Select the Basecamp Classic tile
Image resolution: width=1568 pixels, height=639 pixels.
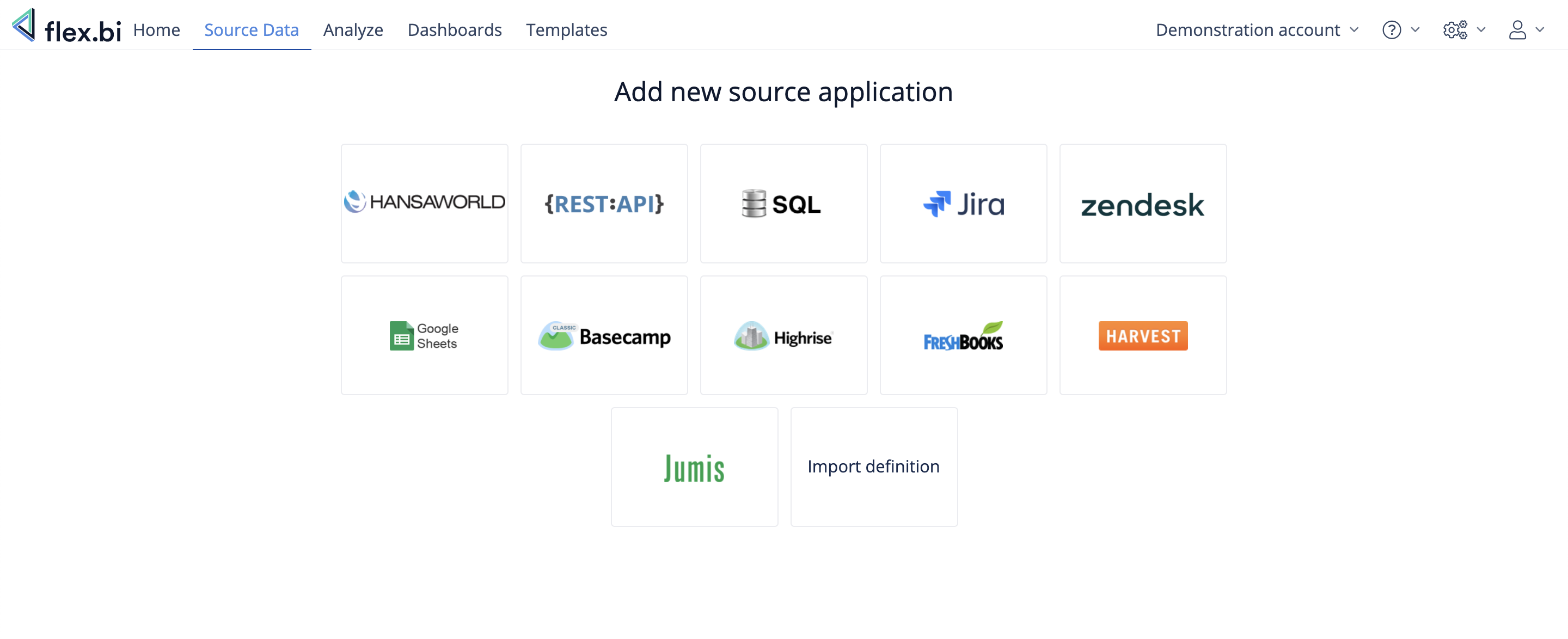[x=604, y=335]
